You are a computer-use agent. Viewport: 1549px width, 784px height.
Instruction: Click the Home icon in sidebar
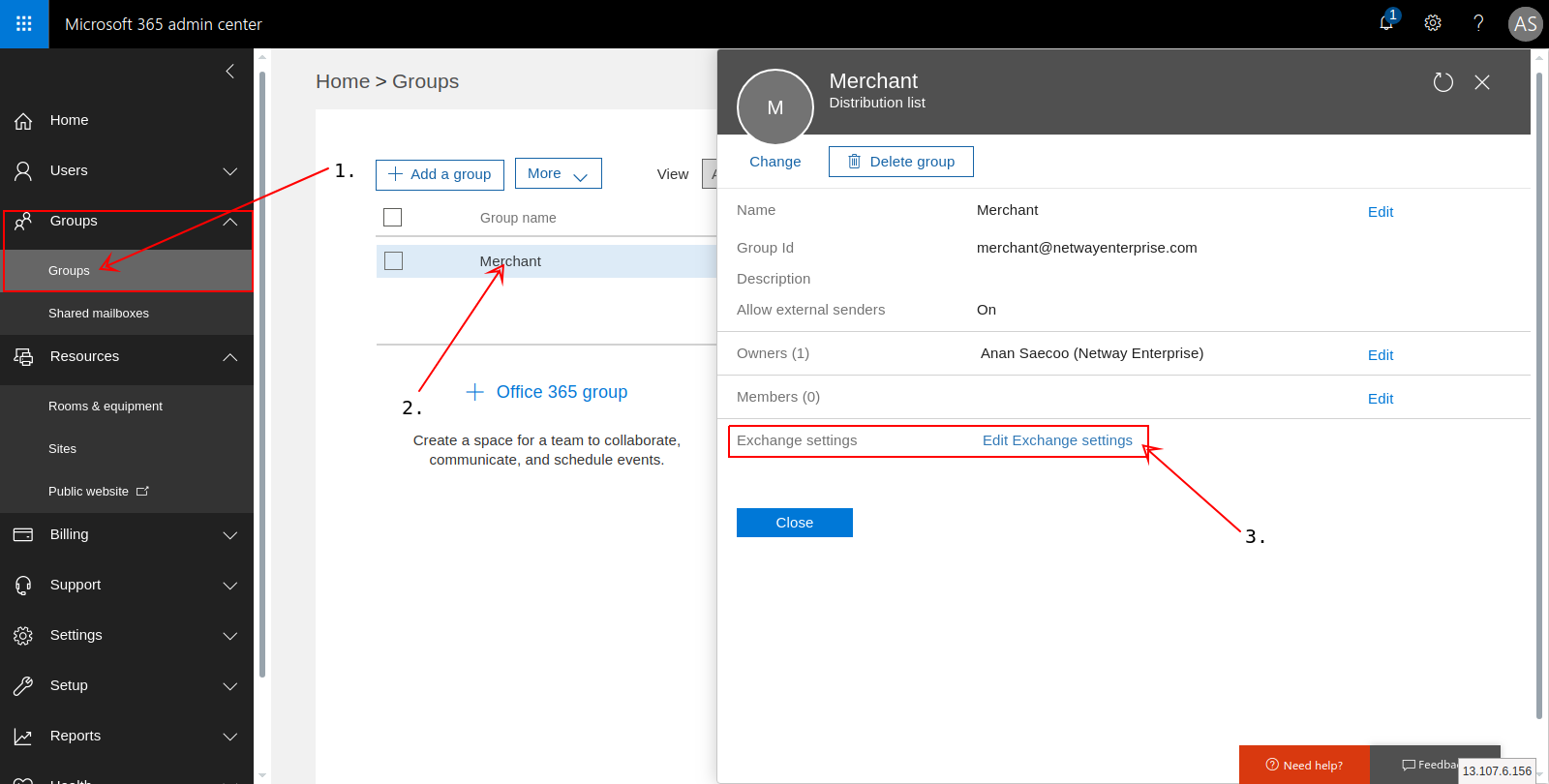coord(23,121)
